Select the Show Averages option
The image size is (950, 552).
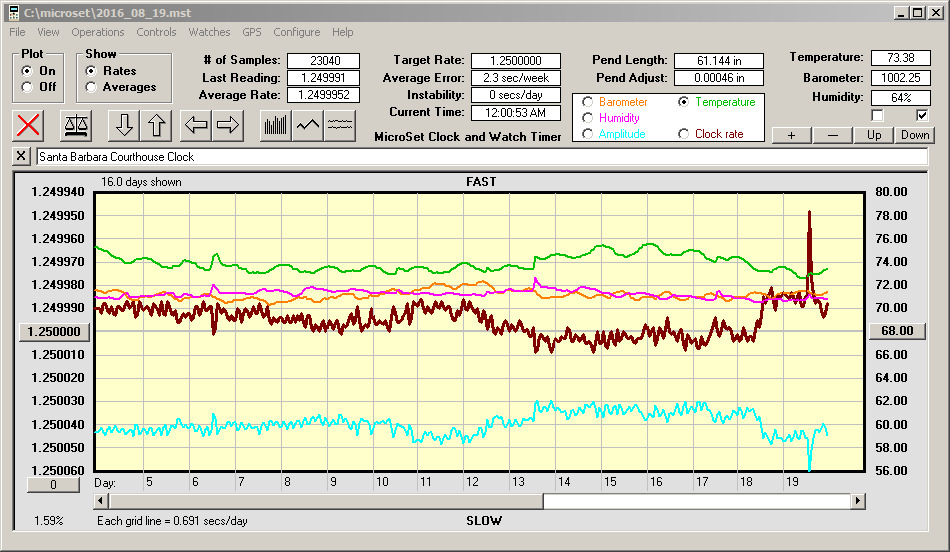tap(91, 87)
